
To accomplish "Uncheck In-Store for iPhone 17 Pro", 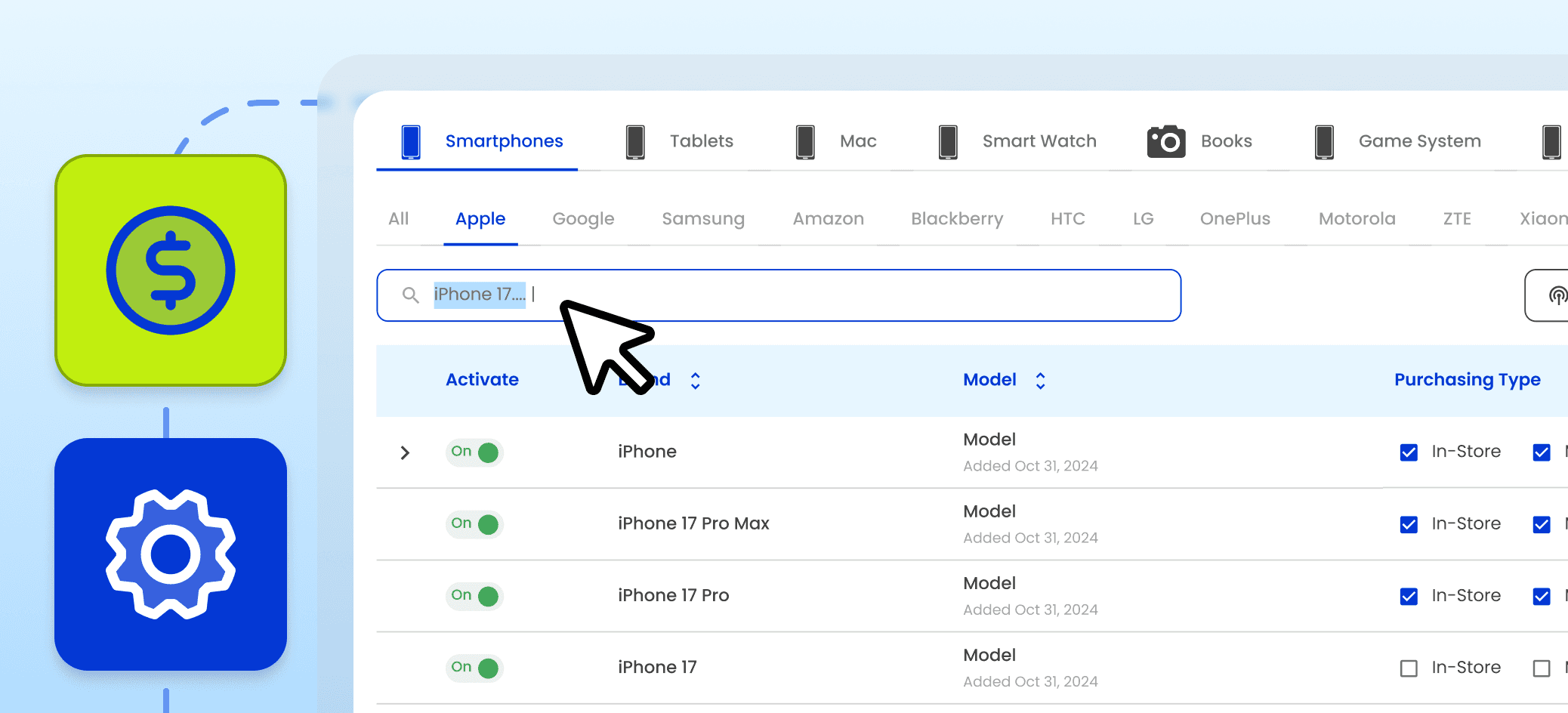I will click(1409, 597).
